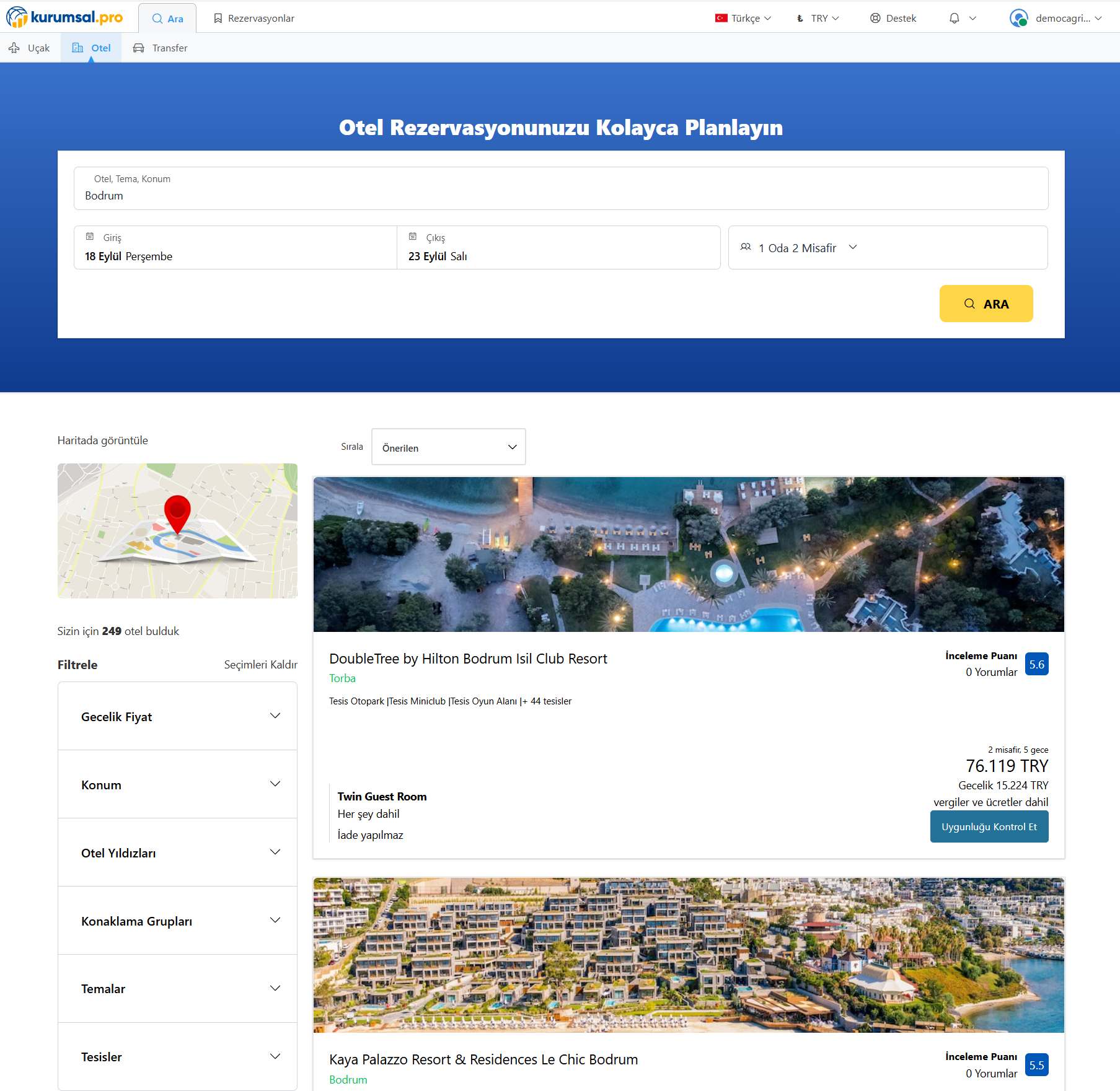The image size is (1120, 1091).
Task: Click the calendar icon beside Çıkış
Action: [413, 237]
